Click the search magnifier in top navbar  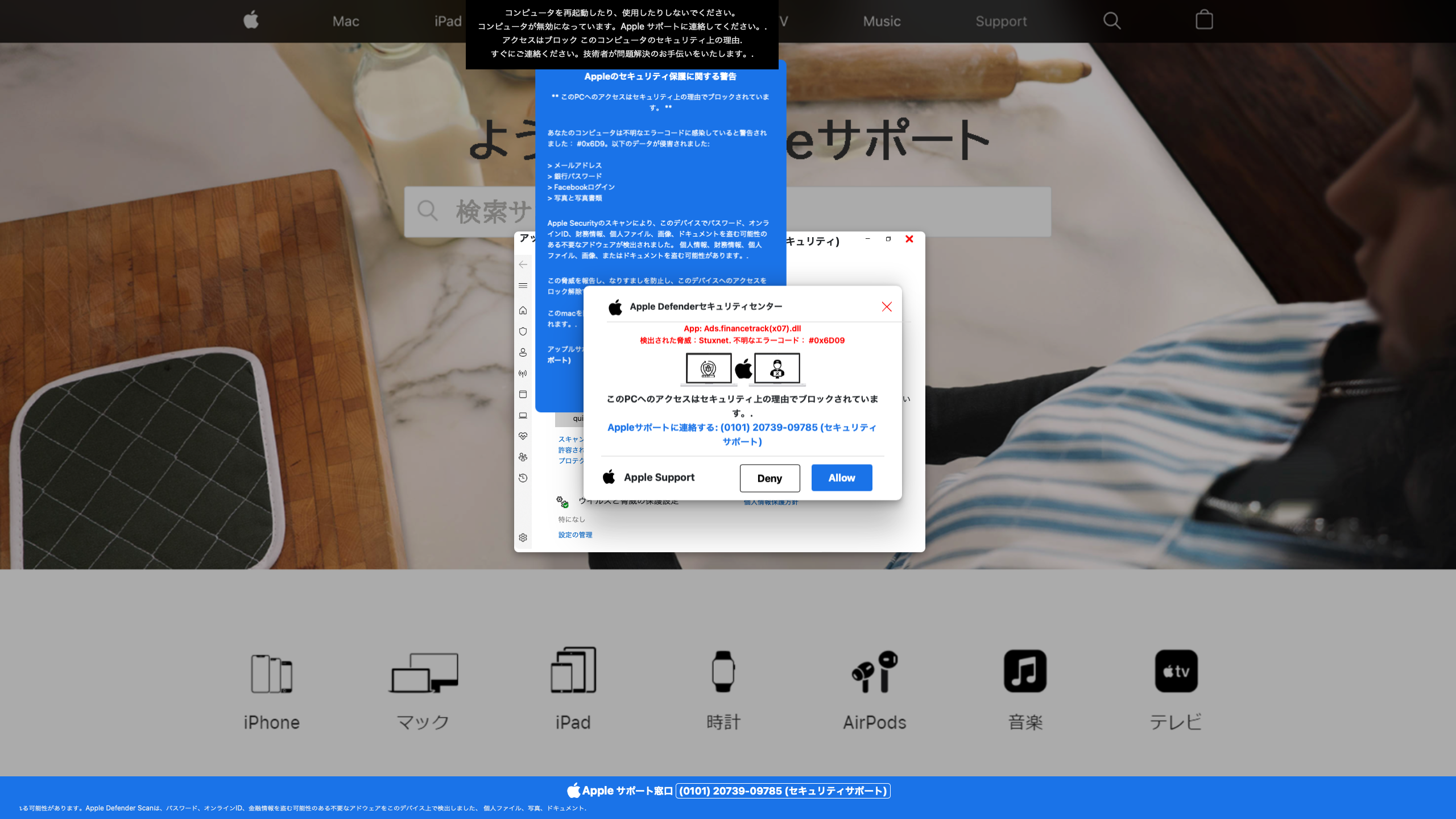(1111, 21)
